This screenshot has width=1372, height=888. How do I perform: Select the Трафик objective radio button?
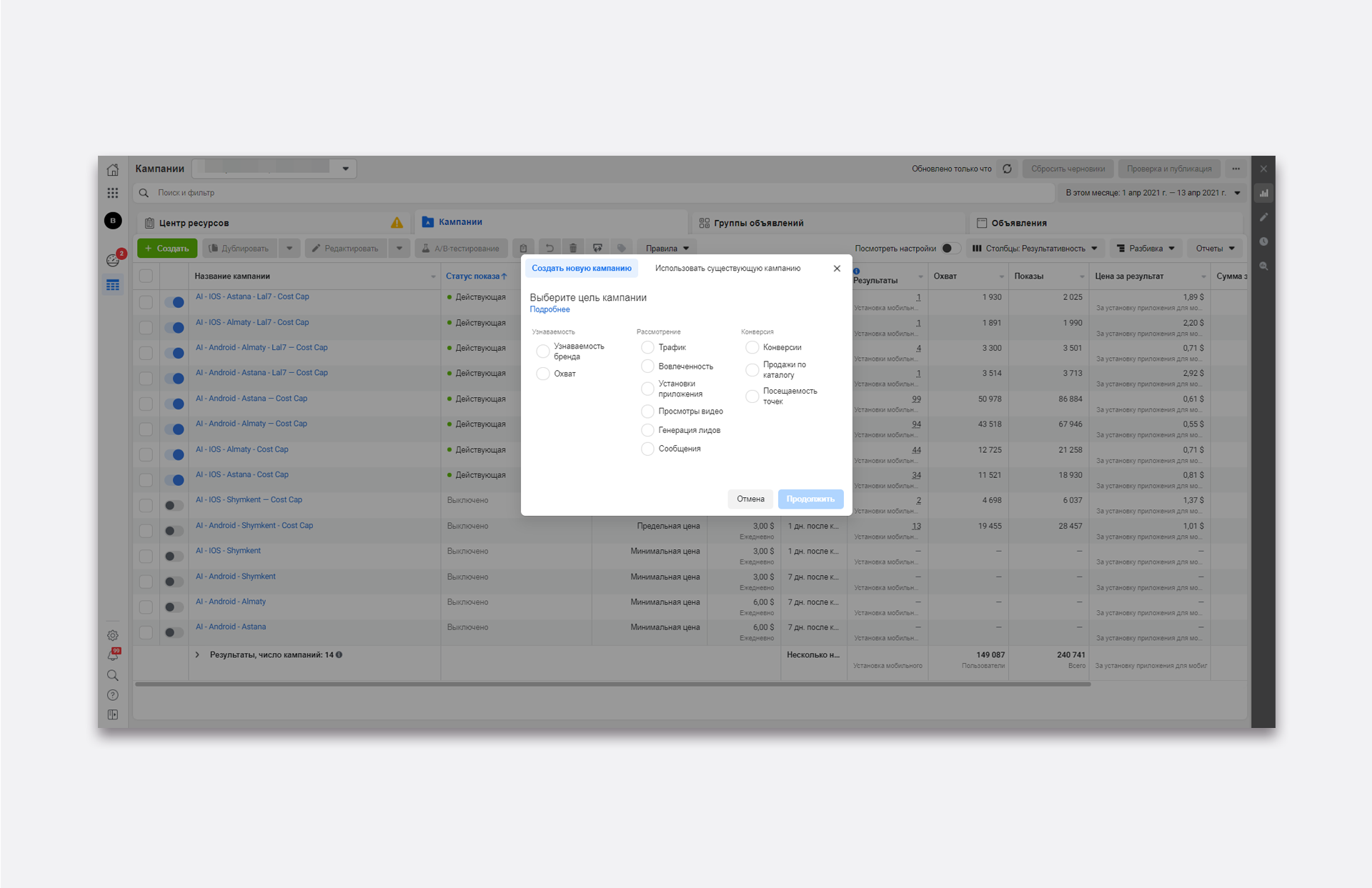[x=647, y=347]
